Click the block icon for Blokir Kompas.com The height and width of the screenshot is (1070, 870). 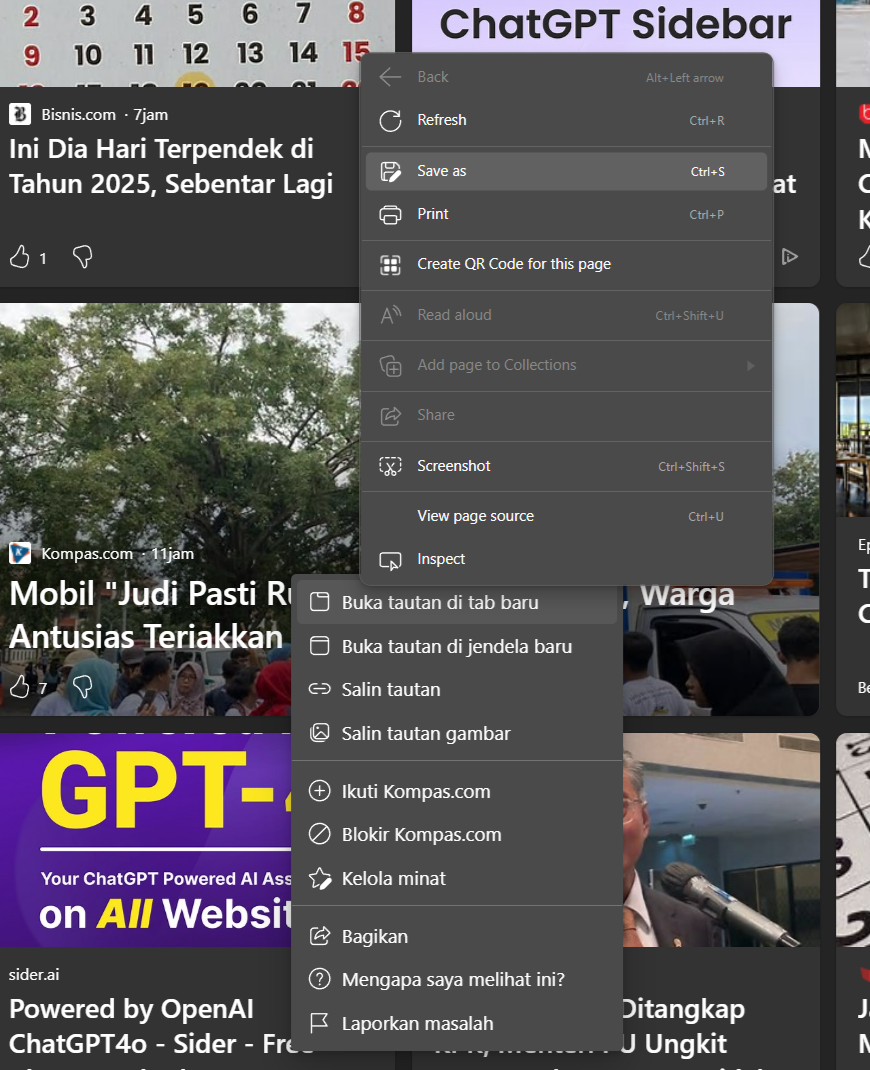pos(319,834)
